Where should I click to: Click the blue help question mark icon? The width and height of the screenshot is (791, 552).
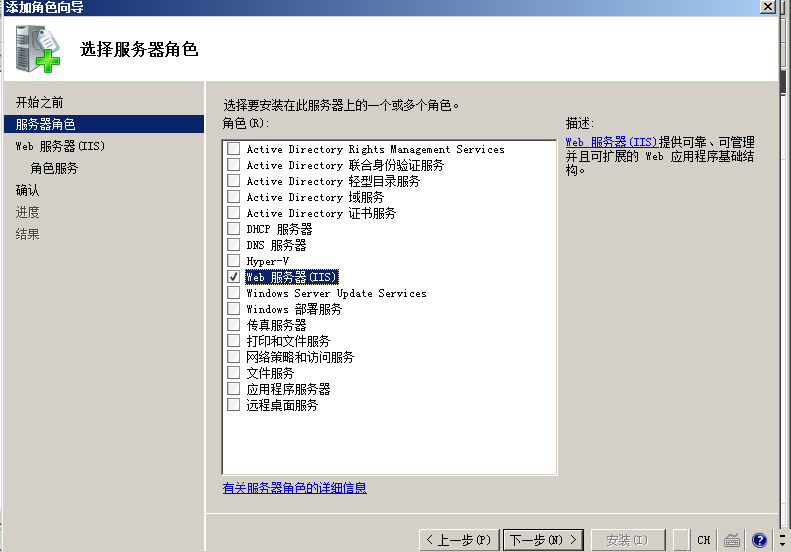759,540
